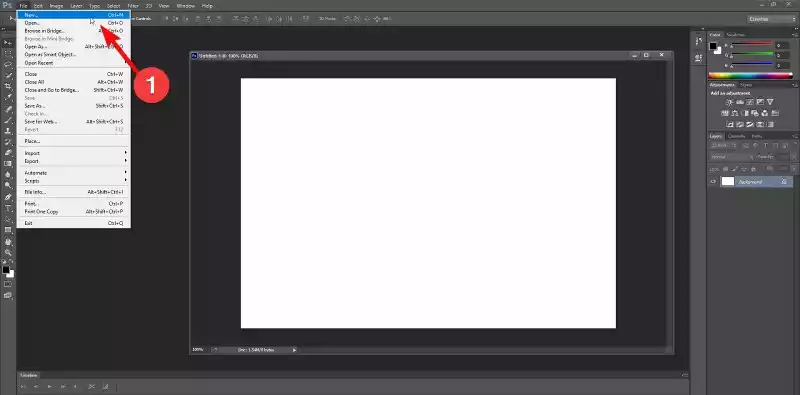Screen dimensions: 800x395
Task: Pick a color from the spectrum bar
Action: pyautogui.click(x=751, y=75)
